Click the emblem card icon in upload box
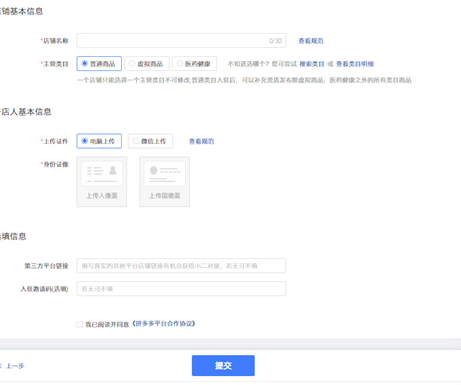This screenshot has height=385, width=461. (165, 173)
